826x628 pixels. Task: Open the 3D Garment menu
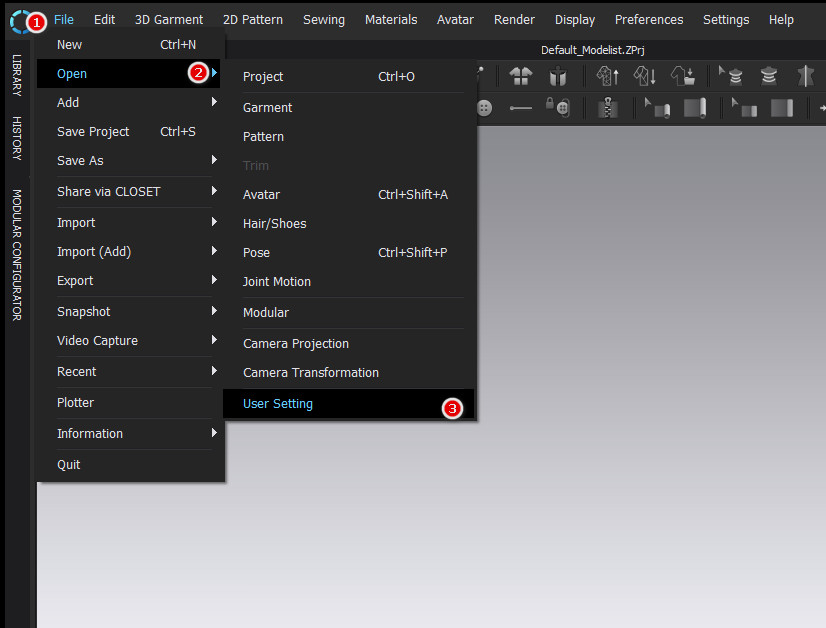pyautogui.click(x=168, y=19)
